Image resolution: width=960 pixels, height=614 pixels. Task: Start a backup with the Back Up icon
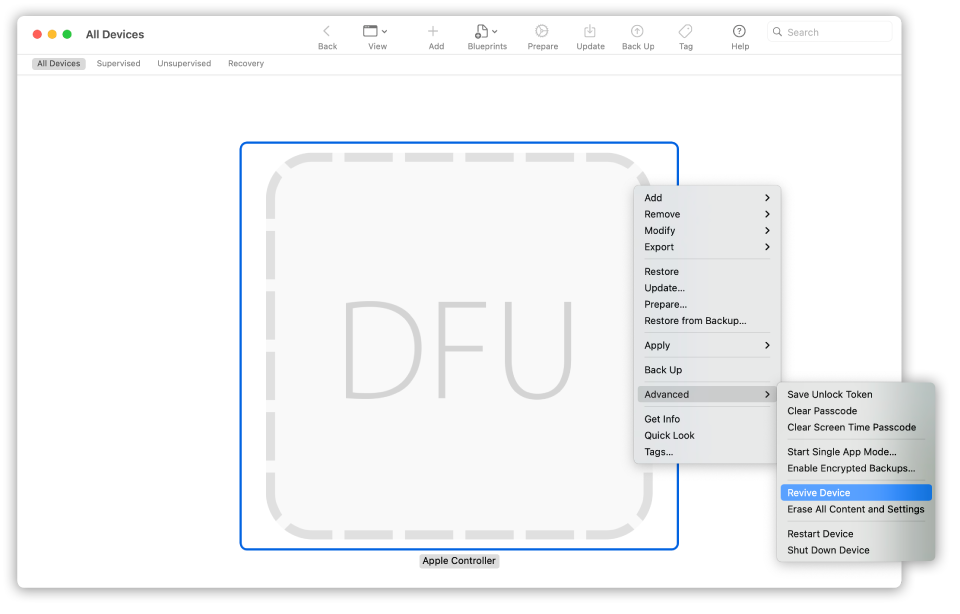[x=638, y=30]
